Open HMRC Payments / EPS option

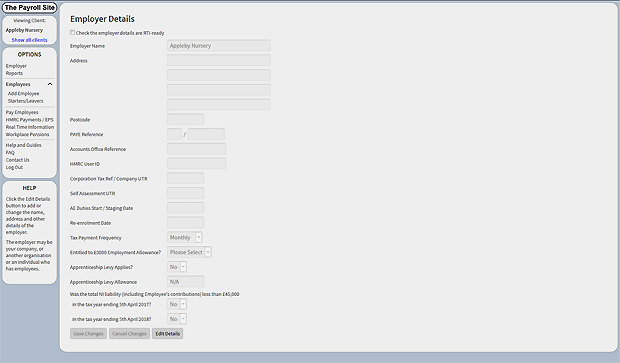coord(30,119)
